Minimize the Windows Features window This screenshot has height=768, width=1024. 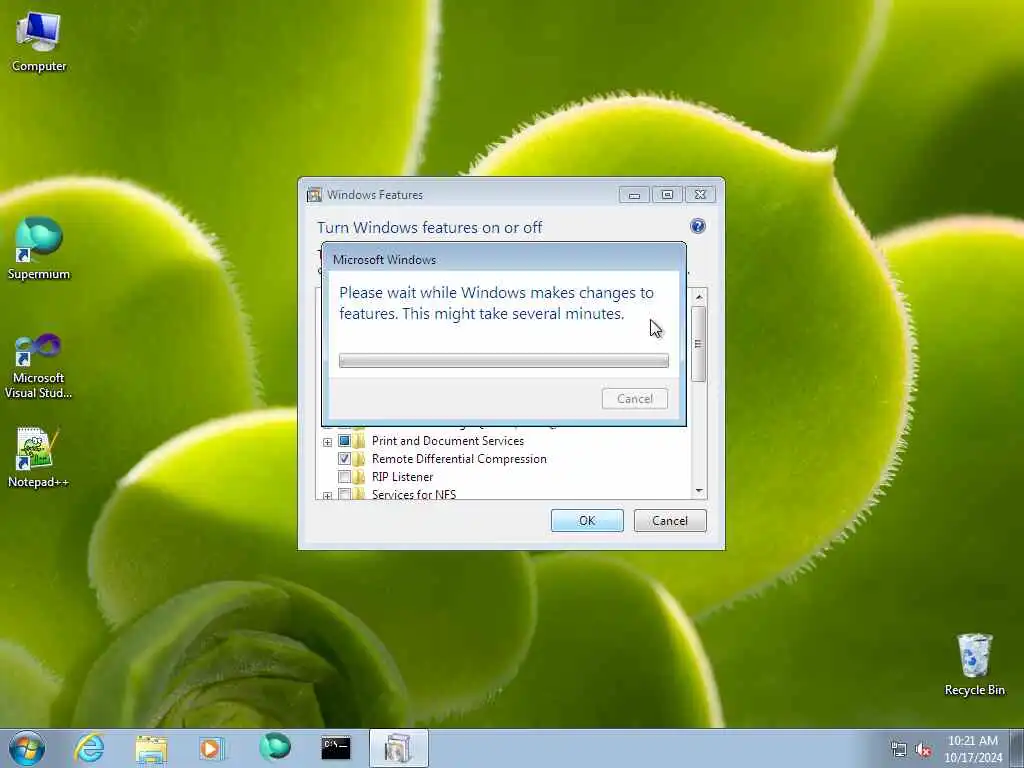click(634, 195)
